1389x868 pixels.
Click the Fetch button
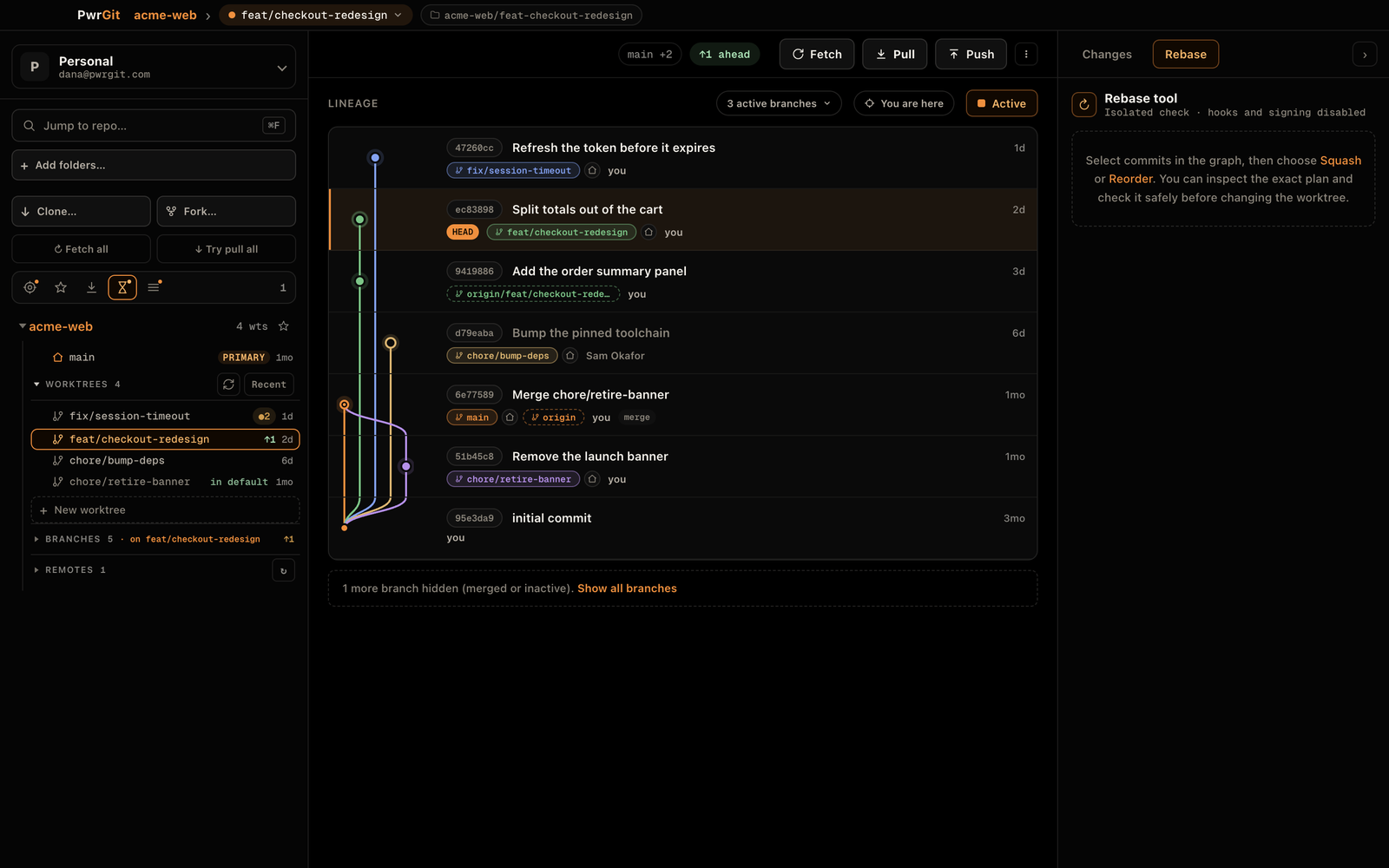817,54
